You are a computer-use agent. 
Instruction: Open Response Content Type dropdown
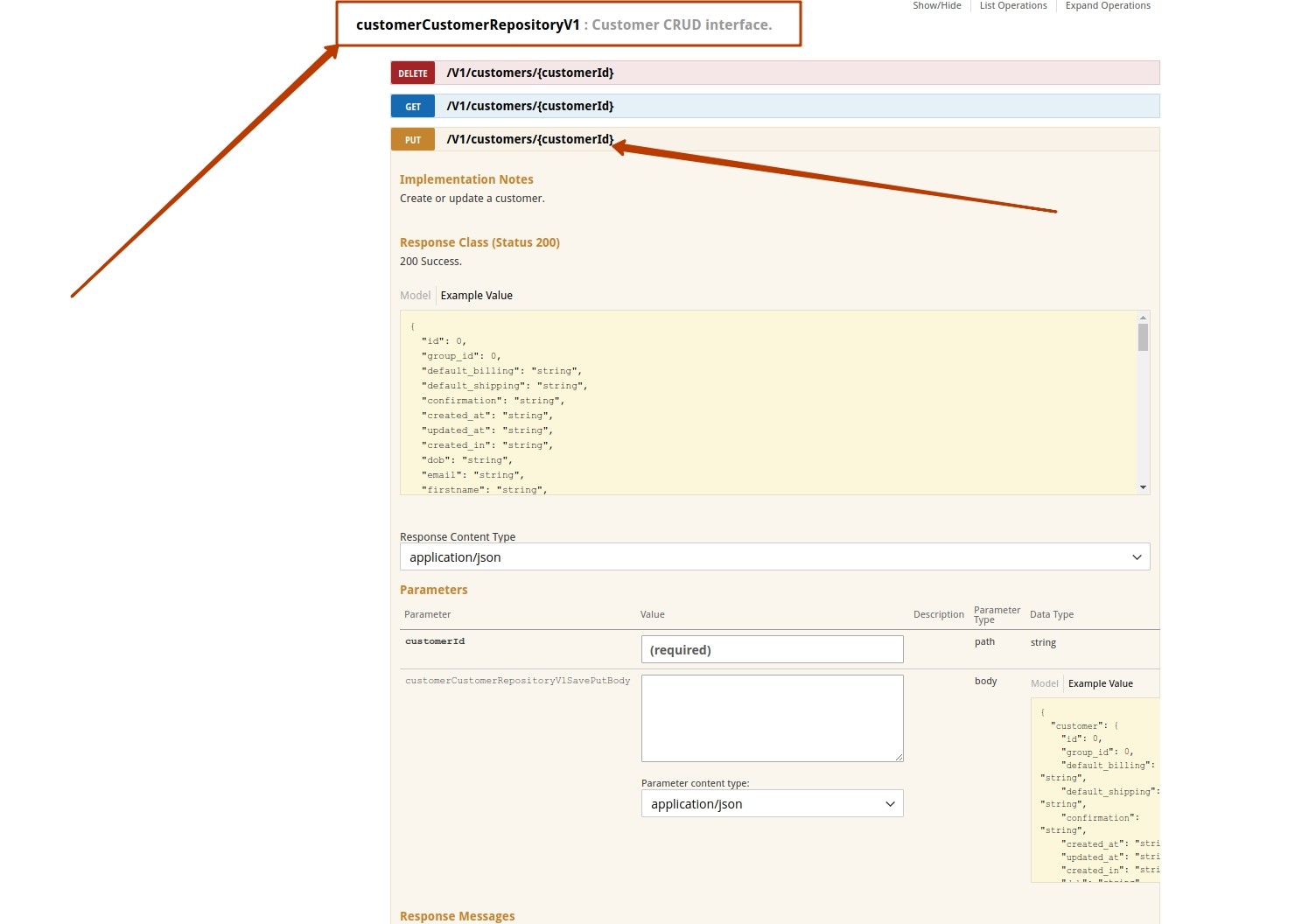(x=773, y=557)
